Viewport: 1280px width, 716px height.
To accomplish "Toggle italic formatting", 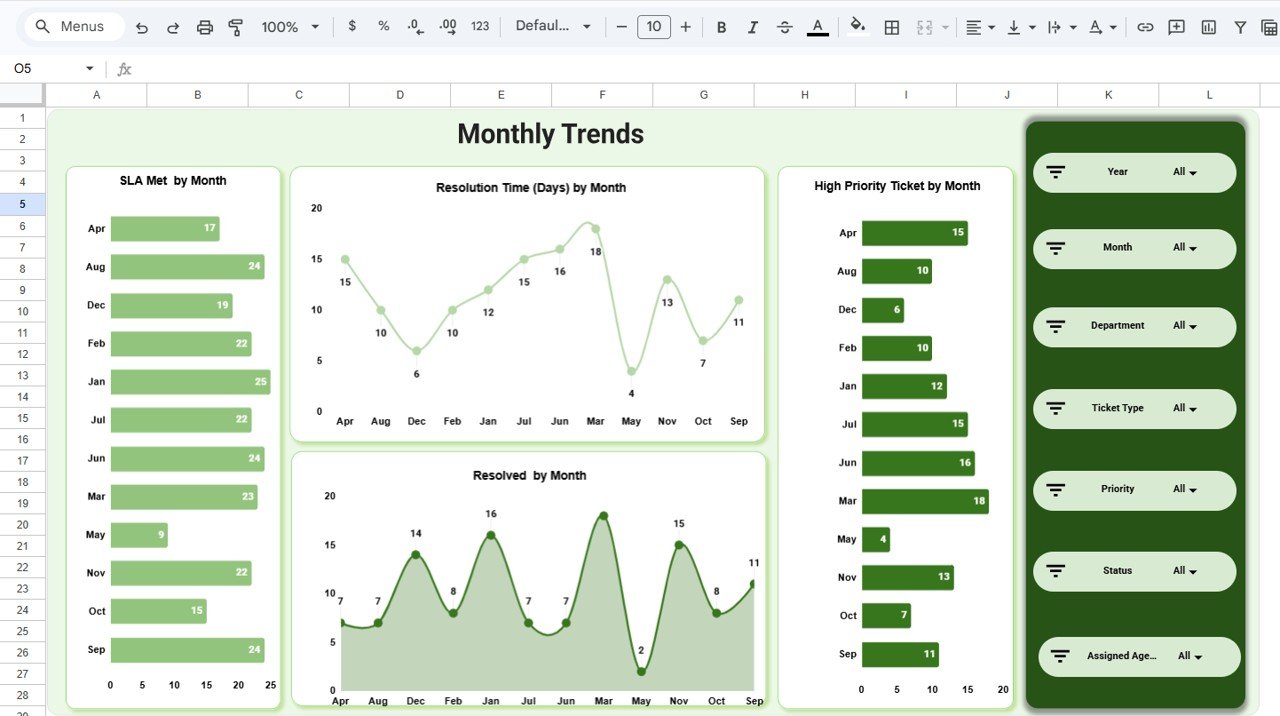I will [x=753, y=27].
